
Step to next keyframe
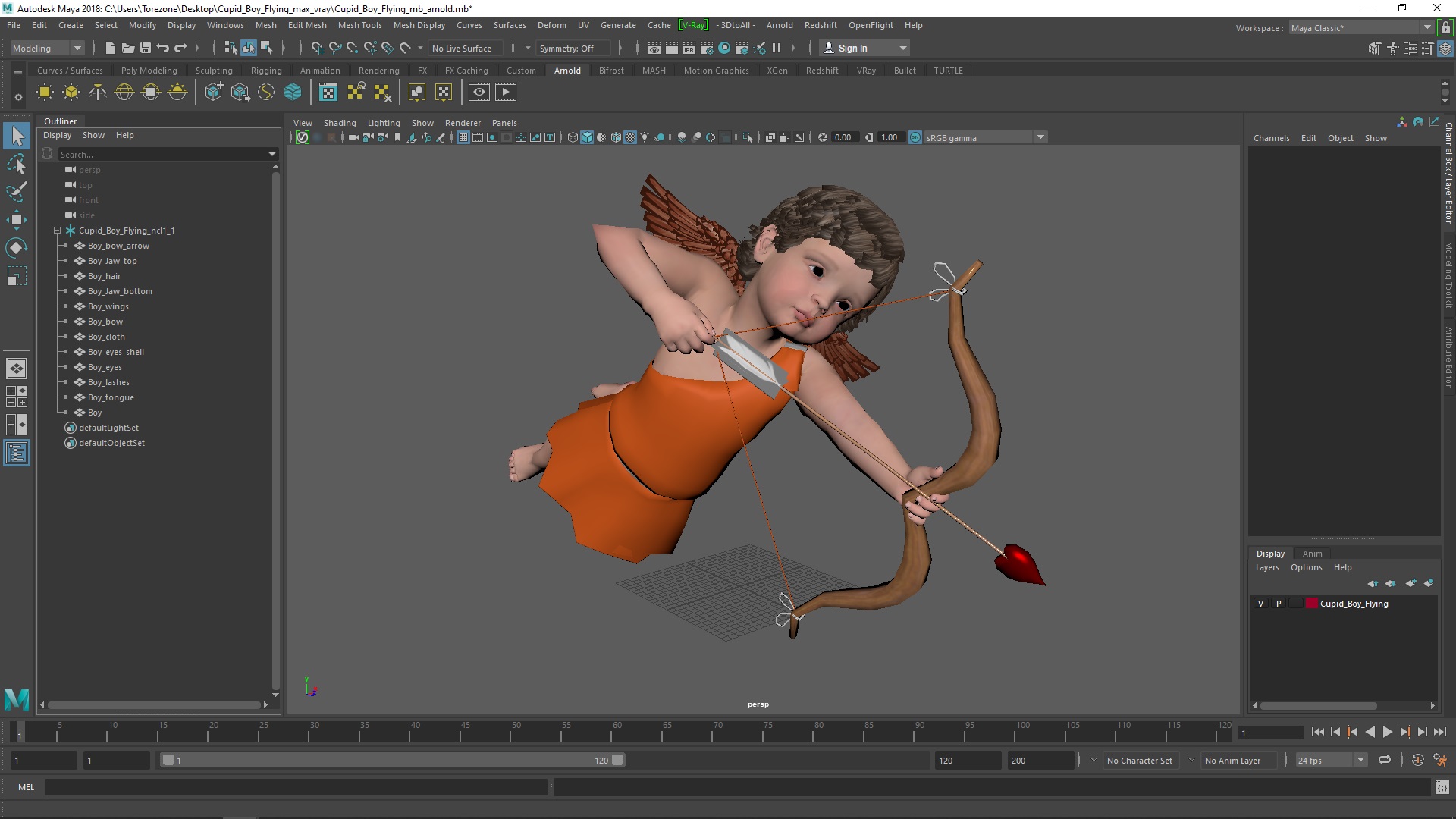pos(1404,732)
